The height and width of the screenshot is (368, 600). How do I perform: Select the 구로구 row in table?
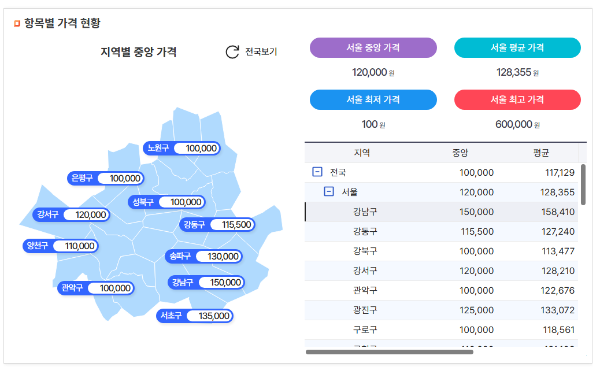point(442,330)
